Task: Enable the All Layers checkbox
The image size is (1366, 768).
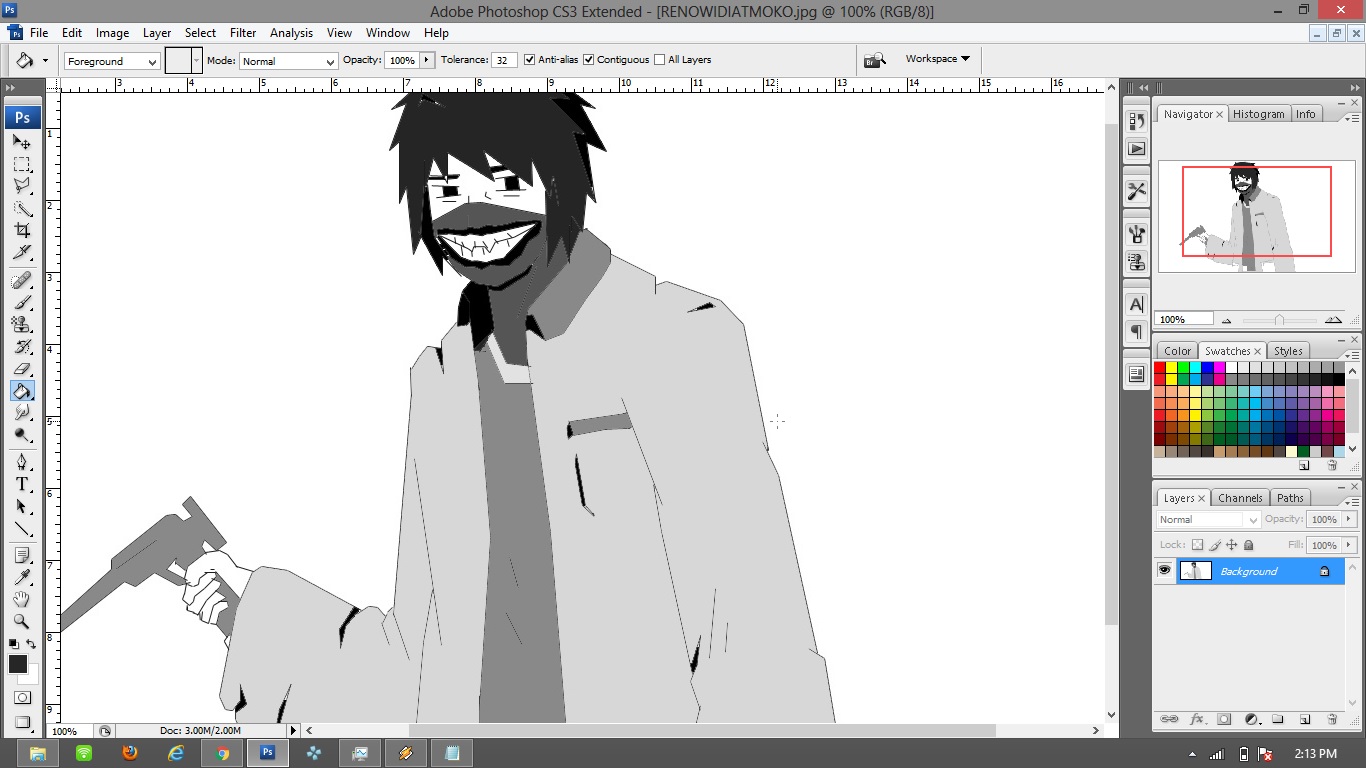Action: pos(659,59)
